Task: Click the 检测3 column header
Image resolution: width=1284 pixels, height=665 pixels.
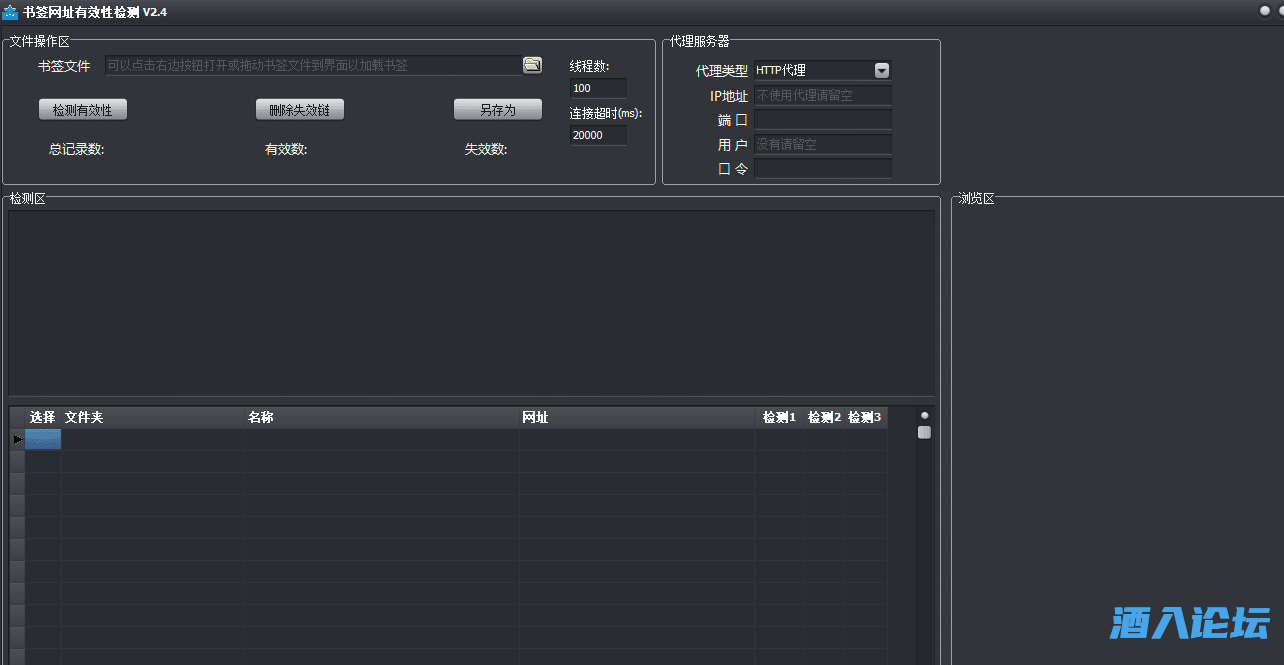Action: pyautogui.click(x=864, y=417)
